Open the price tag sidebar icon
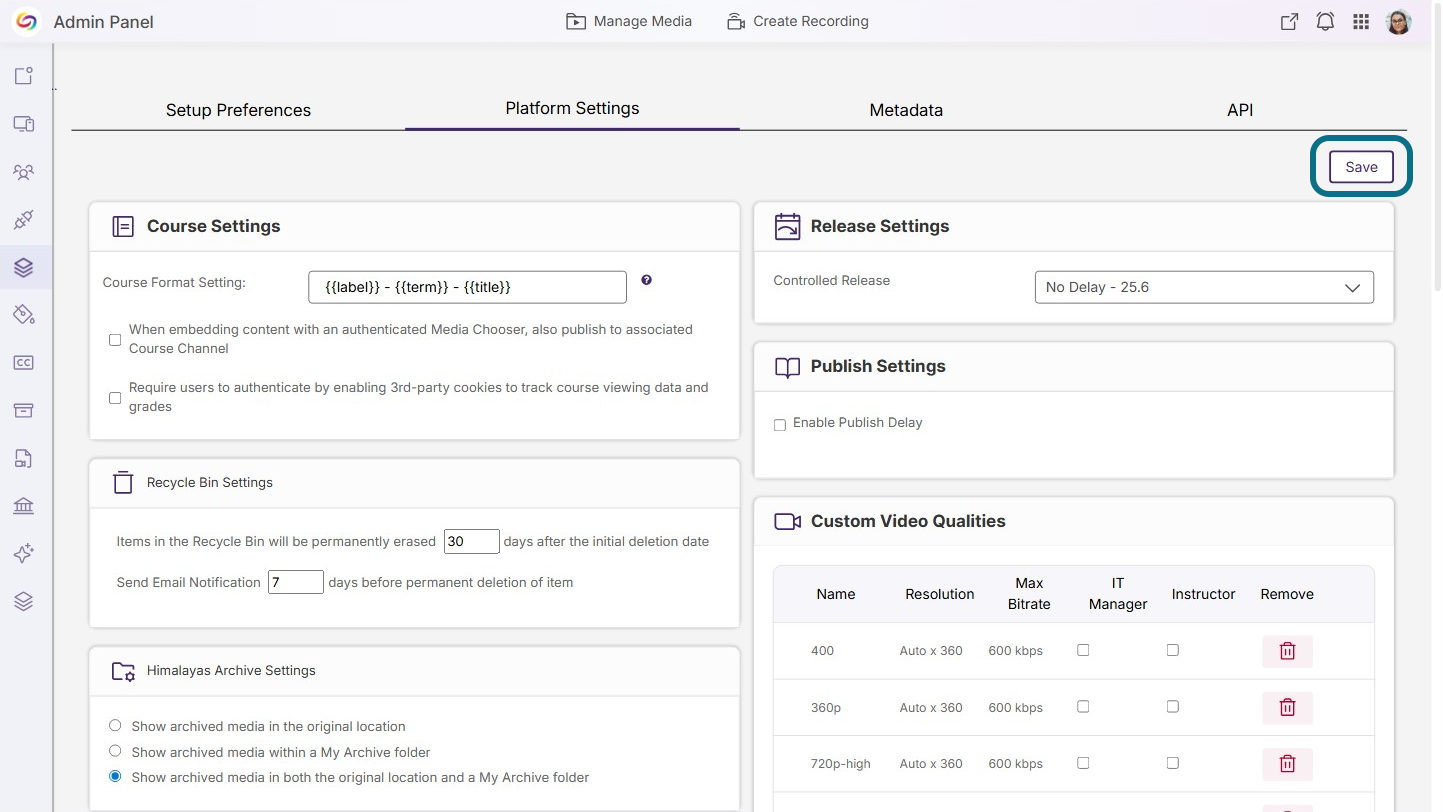The width and height of the screenshot is (1443, 812). [24, 315]
